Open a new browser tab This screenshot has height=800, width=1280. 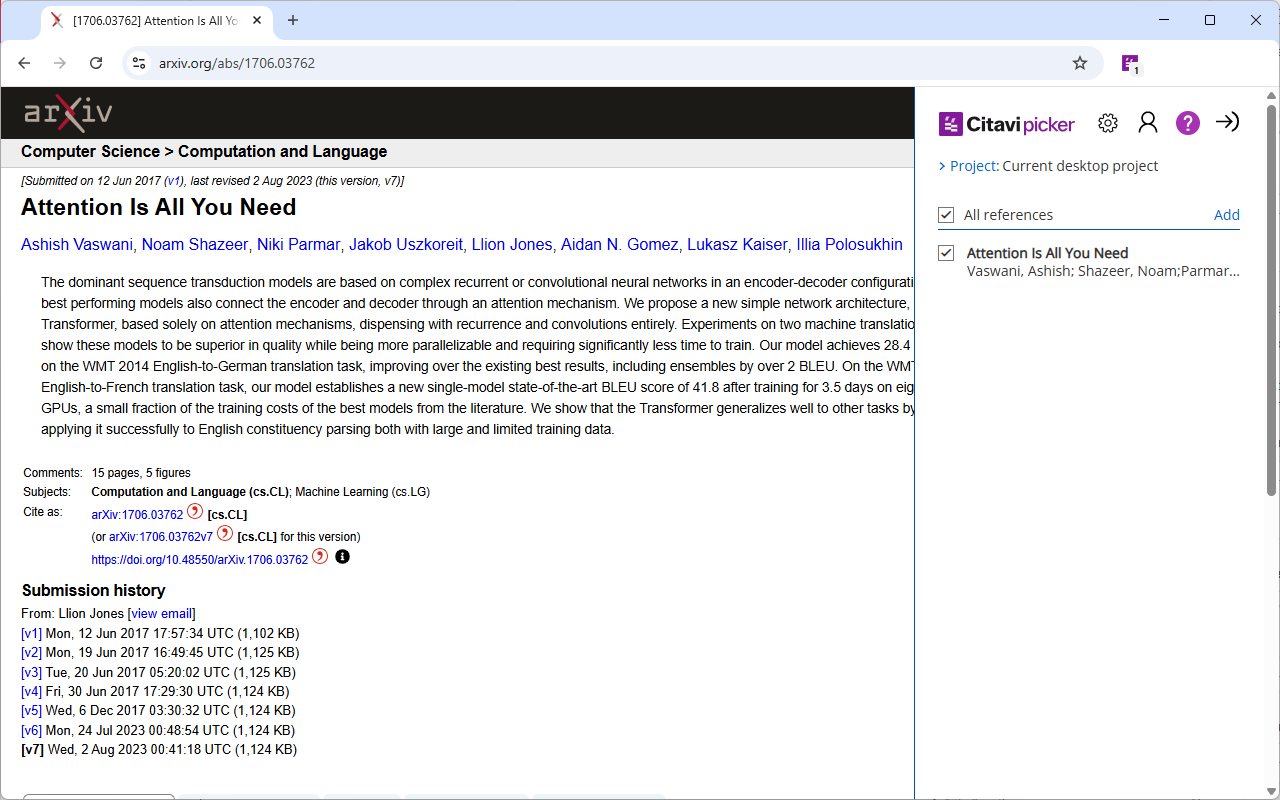pos(293,20)
